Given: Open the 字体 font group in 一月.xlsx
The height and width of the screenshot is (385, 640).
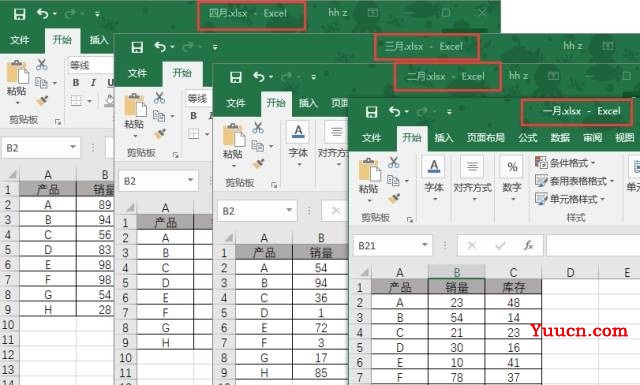Looking at the screenshot, I should [433, 178].
